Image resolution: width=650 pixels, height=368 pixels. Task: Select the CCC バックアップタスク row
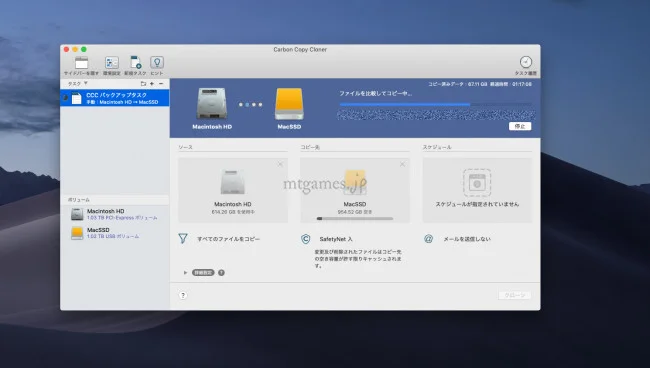point(115,98)
